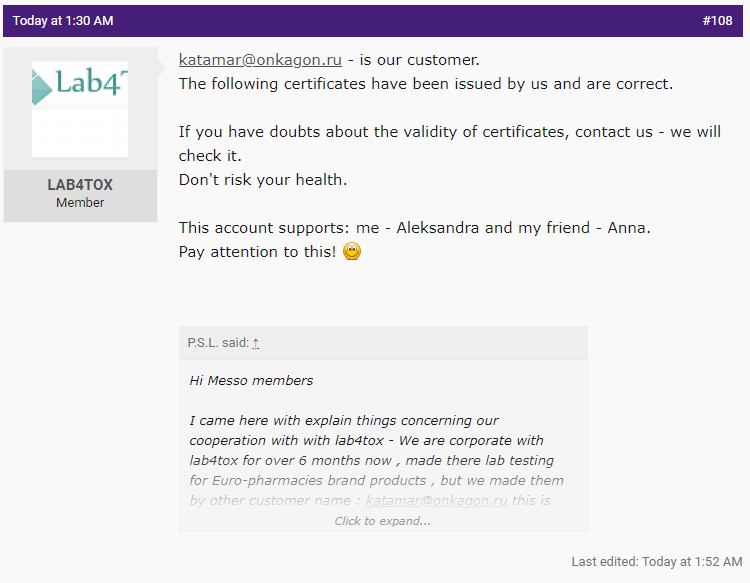Click the faded email link inside the quote
Viewport: 750px width, 583px height.
pyautogui.click(x=436, y=500)
